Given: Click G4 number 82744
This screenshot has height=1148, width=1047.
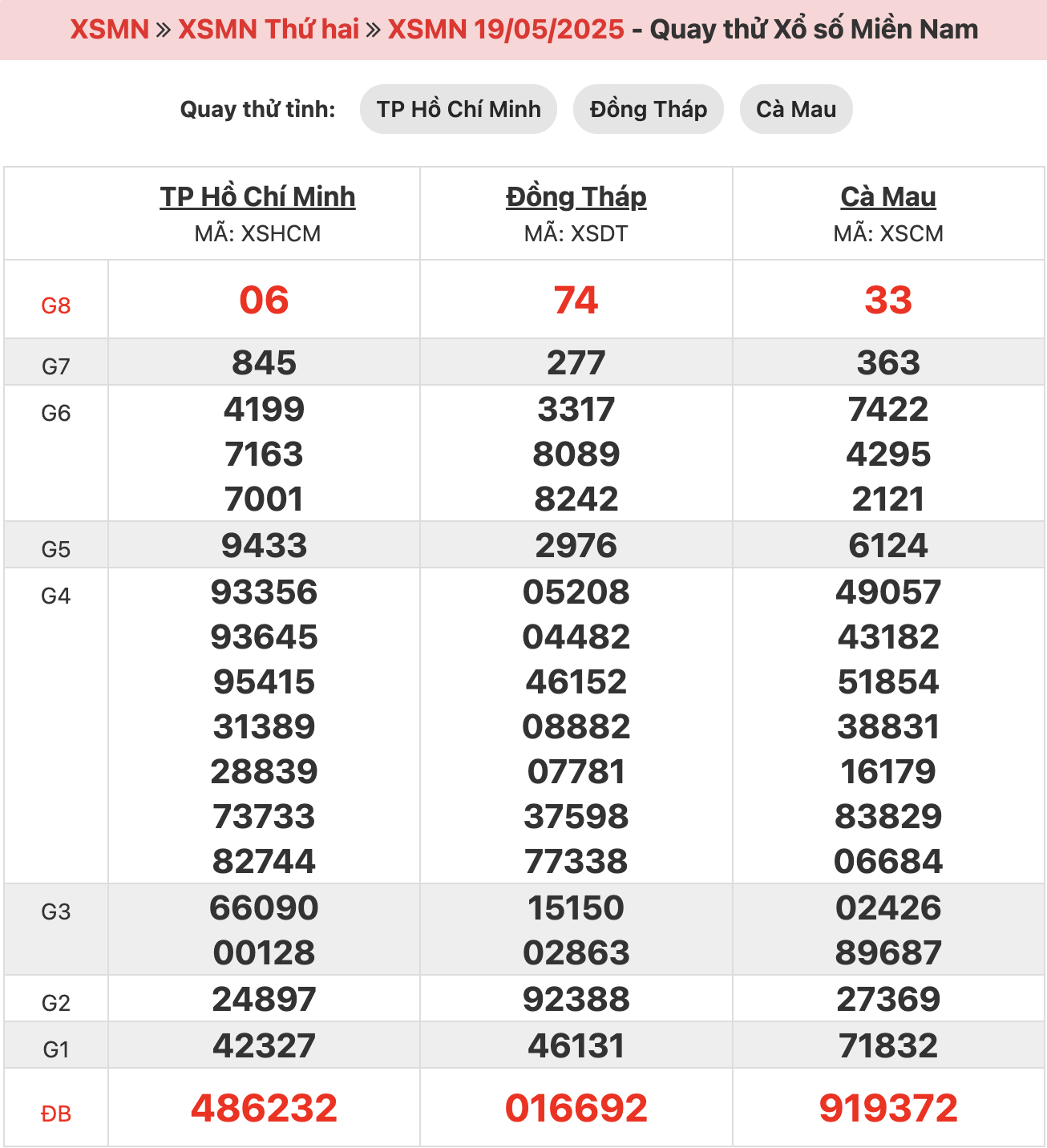Looking at the screenshot, I should [x=264, y=862].
